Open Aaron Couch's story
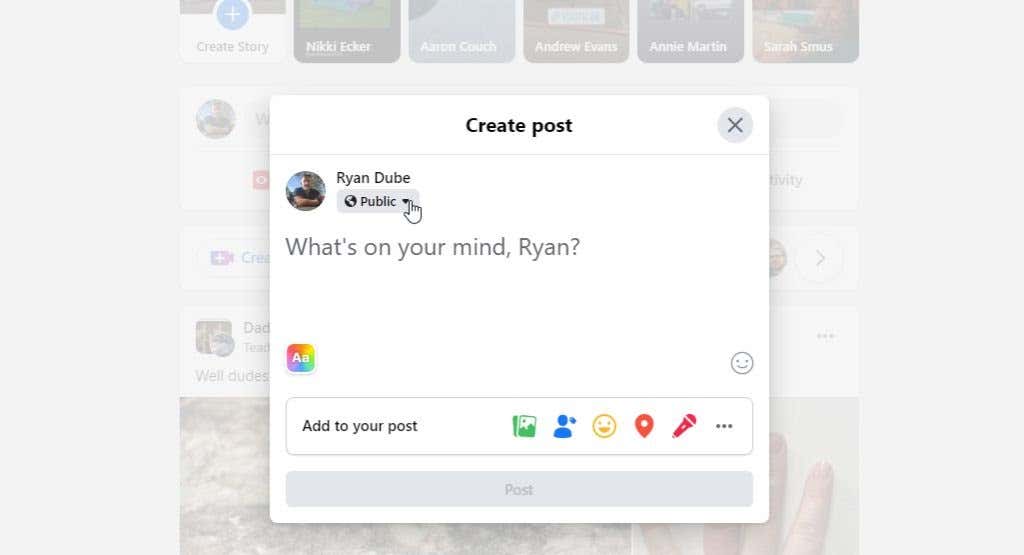The height and width of the screenshot is (555, 1024). tap(462, 31)
